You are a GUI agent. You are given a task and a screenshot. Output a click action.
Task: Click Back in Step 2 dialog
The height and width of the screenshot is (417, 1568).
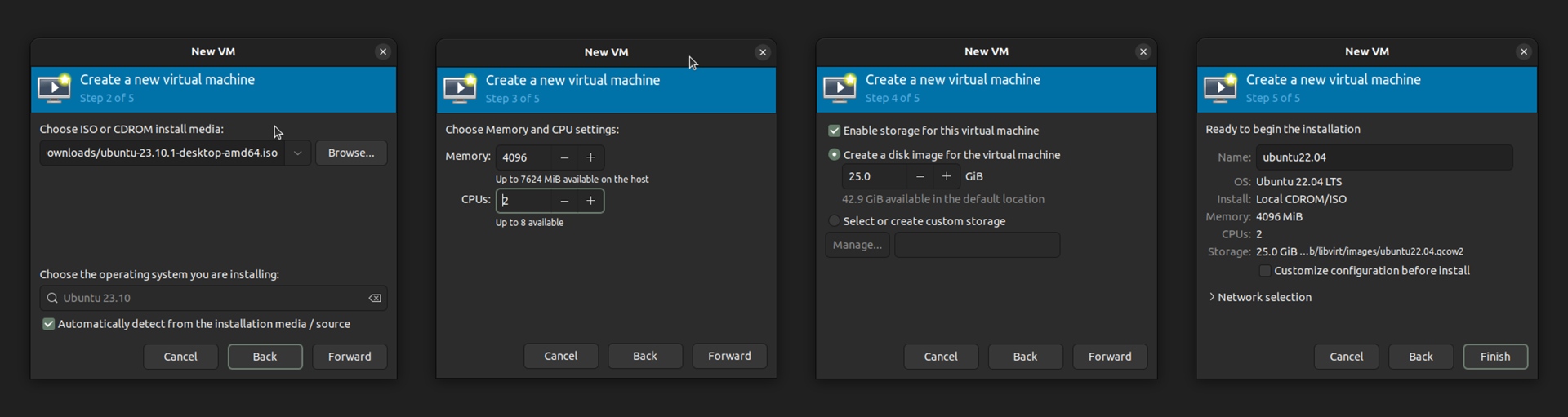pos(265,357)
